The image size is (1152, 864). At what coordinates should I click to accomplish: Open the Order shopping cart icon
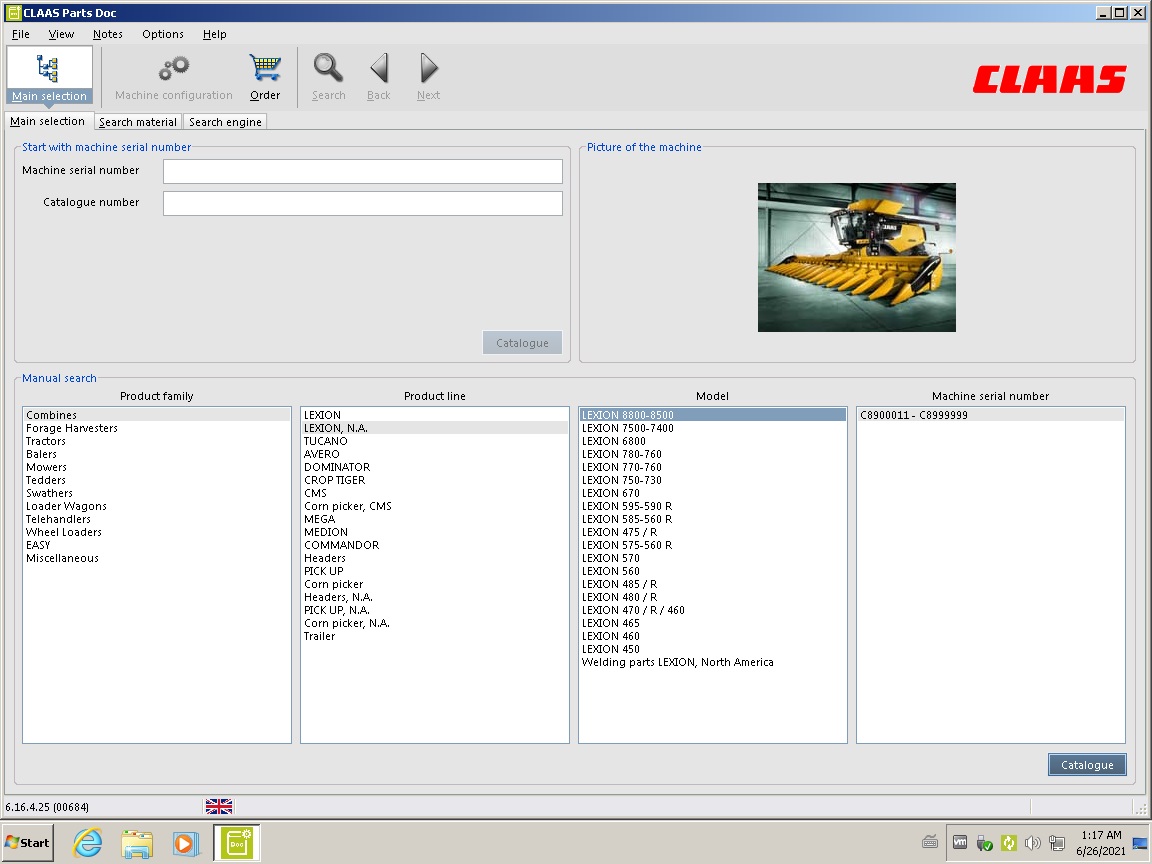264,68
